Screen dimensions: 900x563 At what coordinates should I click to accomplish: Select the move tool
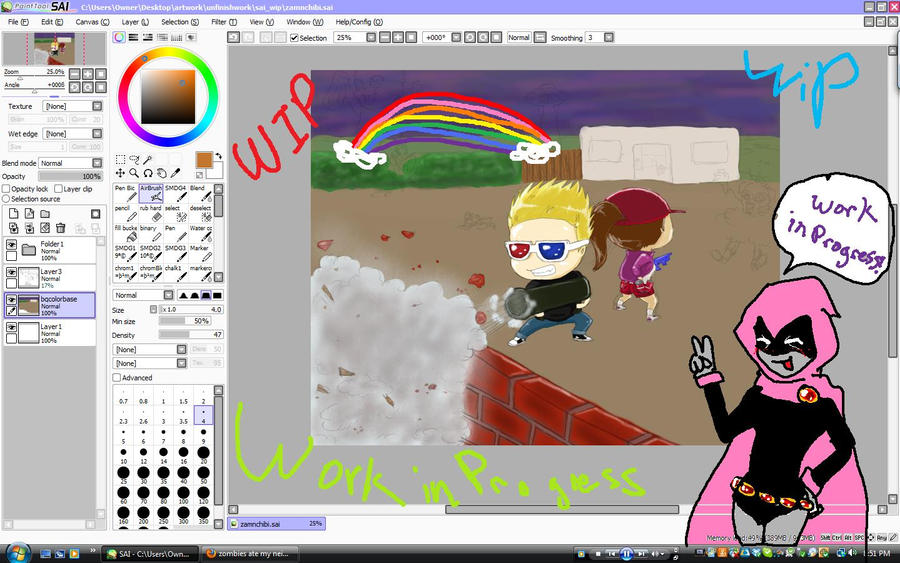click(120, 173)
